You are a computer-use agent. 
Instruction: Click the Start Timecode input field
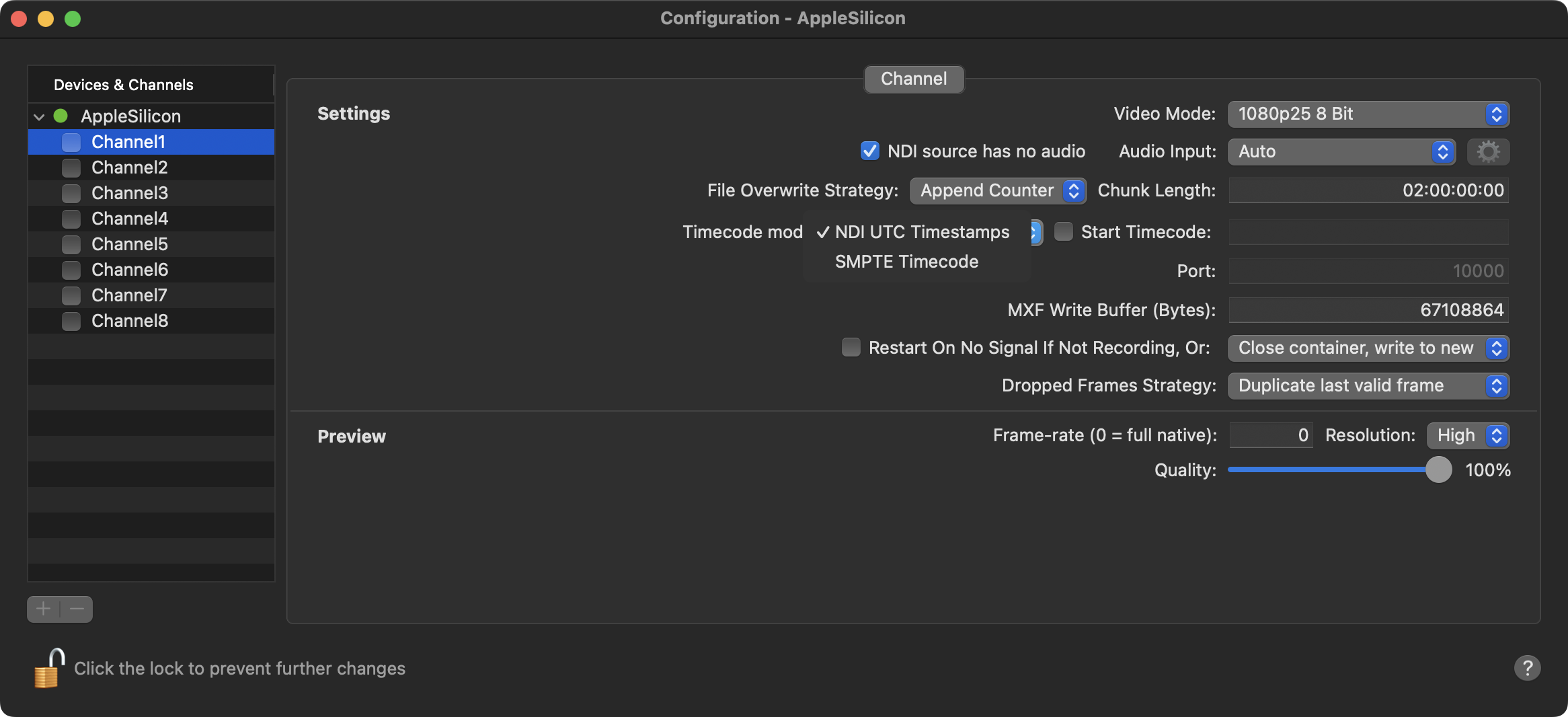[x=1368, y=232]
